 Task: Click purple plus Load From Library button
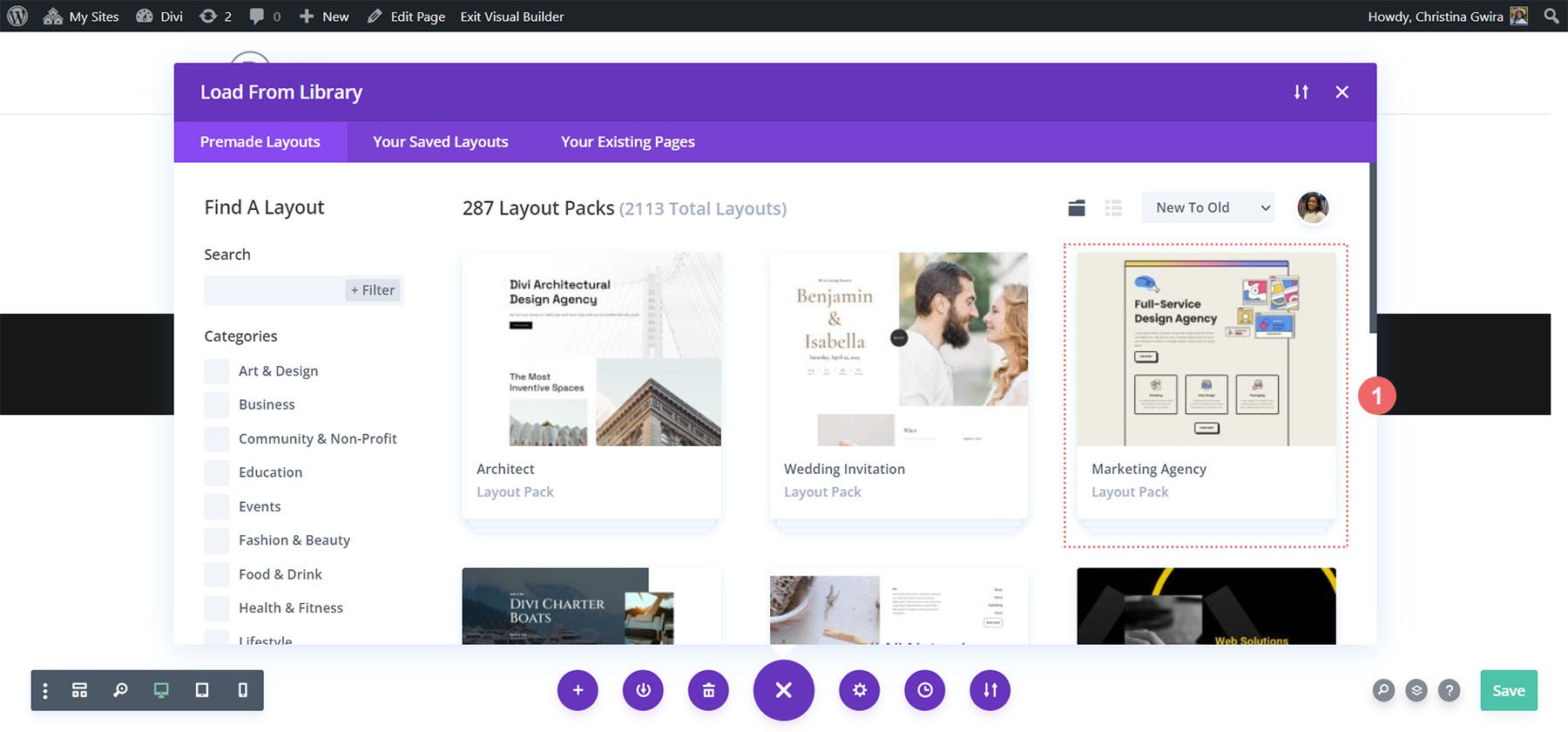578,690
